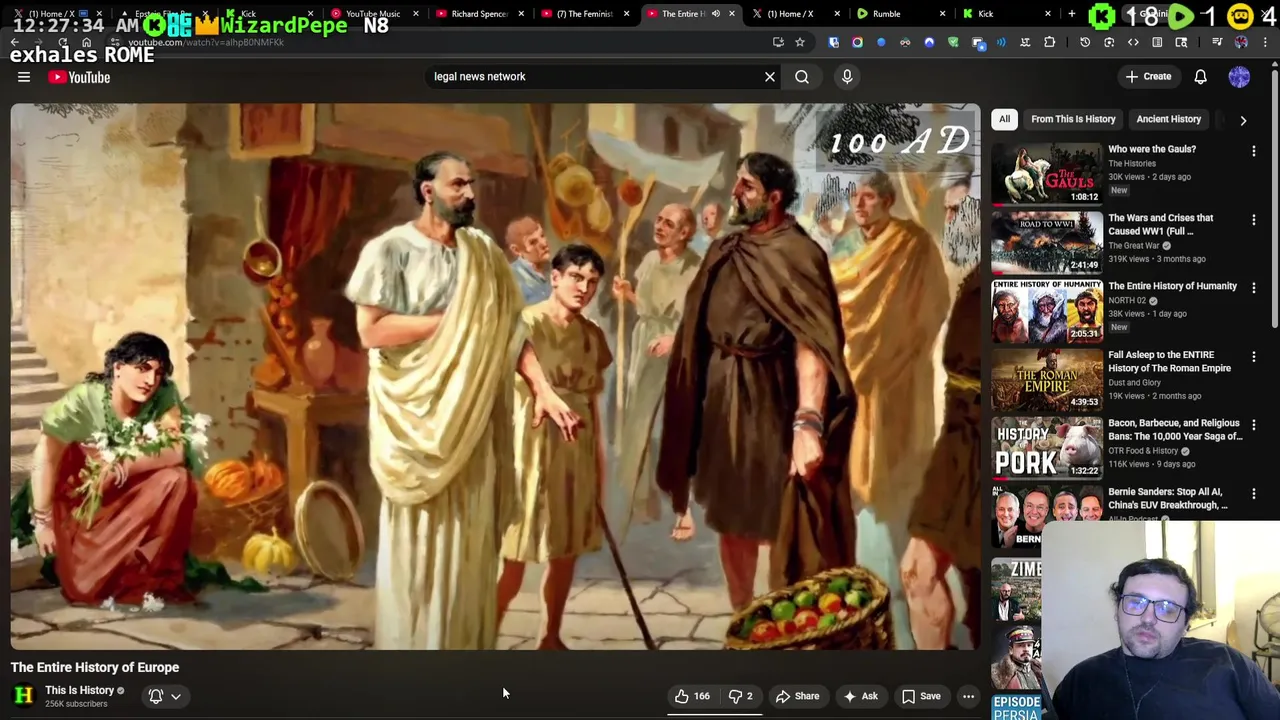
Task: Click the main video player image
Action: point(495,376)
